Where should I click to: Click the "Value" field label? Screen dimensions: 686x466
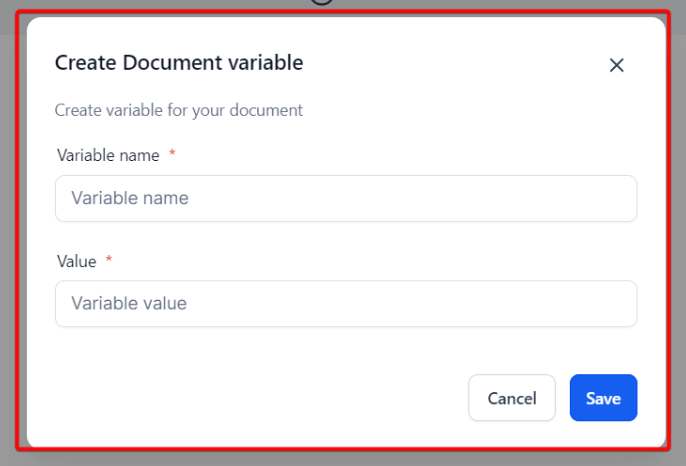77,261
